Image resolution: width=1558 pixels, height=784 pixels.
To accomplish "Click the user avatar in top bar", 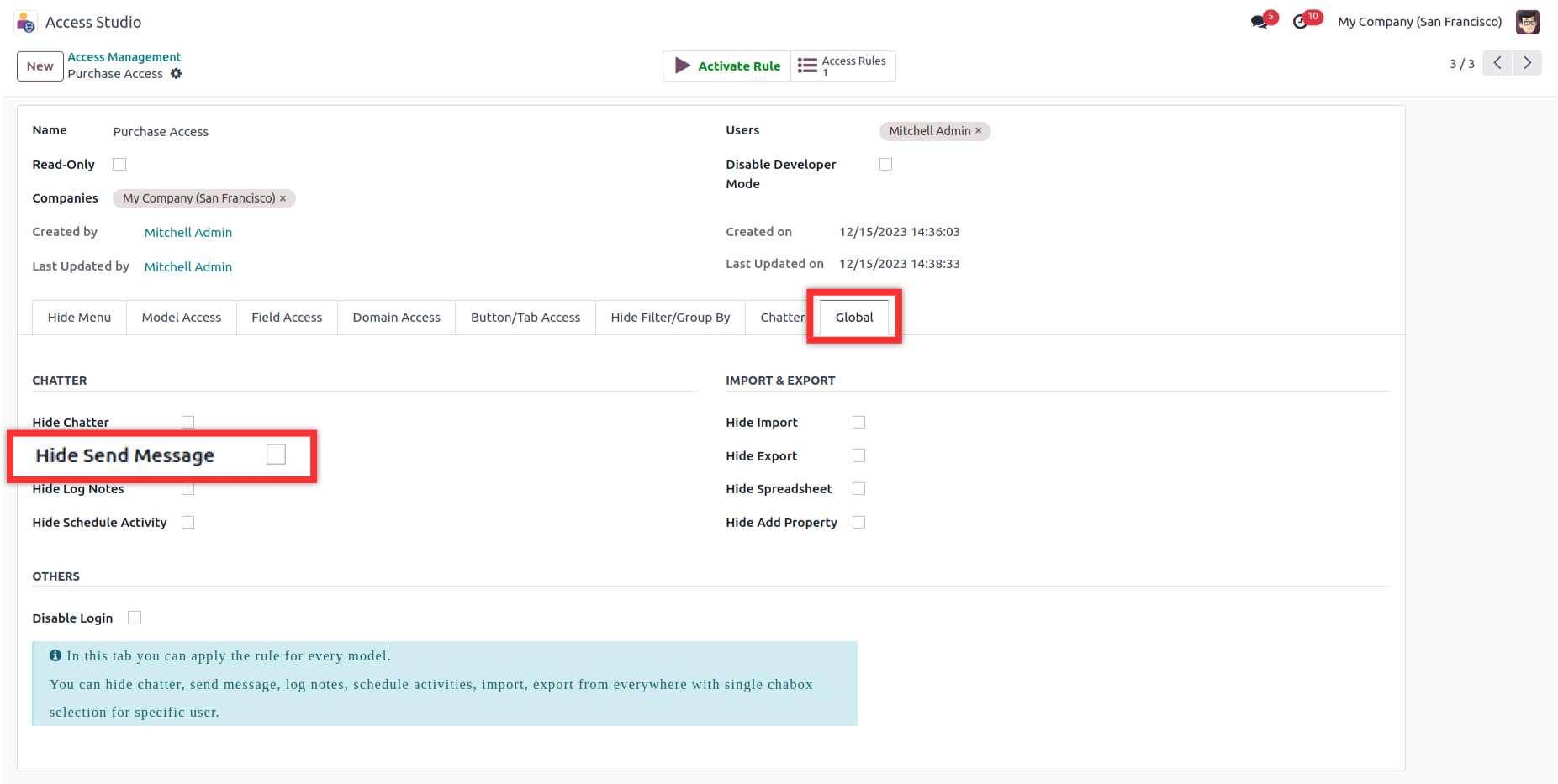I will coord(1527,22).
